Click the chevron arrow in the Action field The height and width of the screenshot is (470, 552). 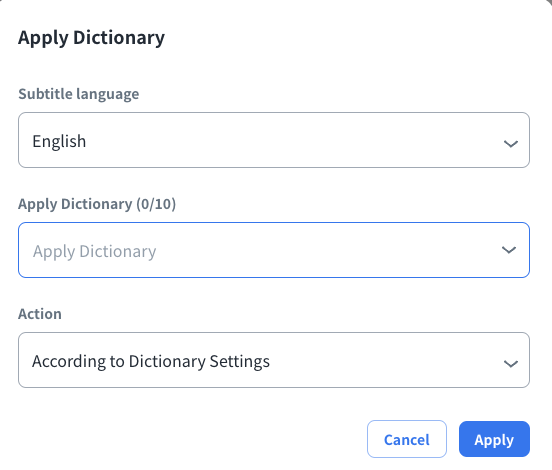click(x=510, y=364)
